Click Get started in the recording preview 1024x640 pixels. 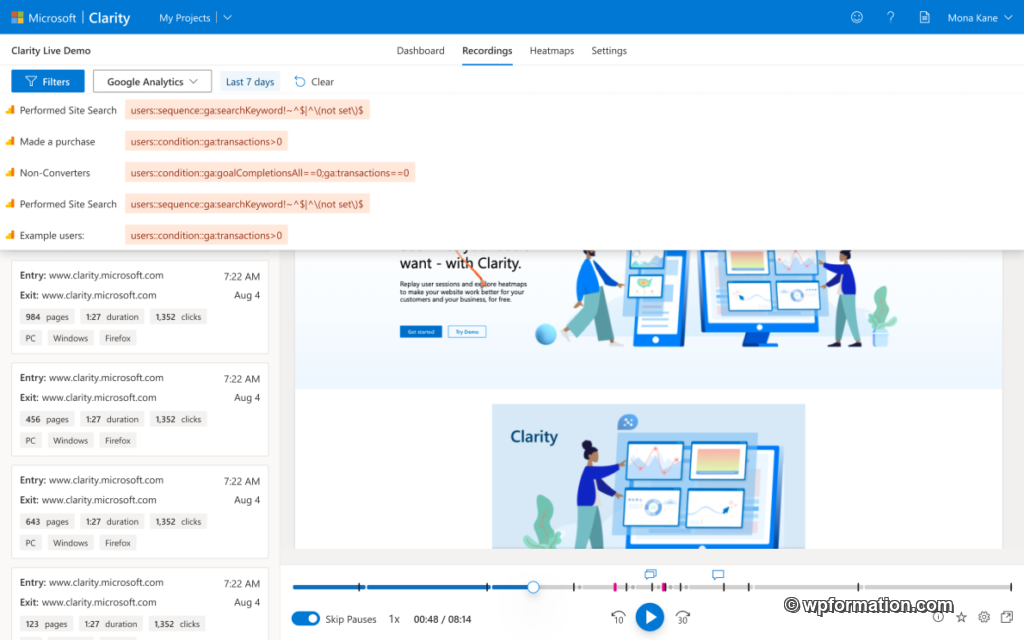421,332
